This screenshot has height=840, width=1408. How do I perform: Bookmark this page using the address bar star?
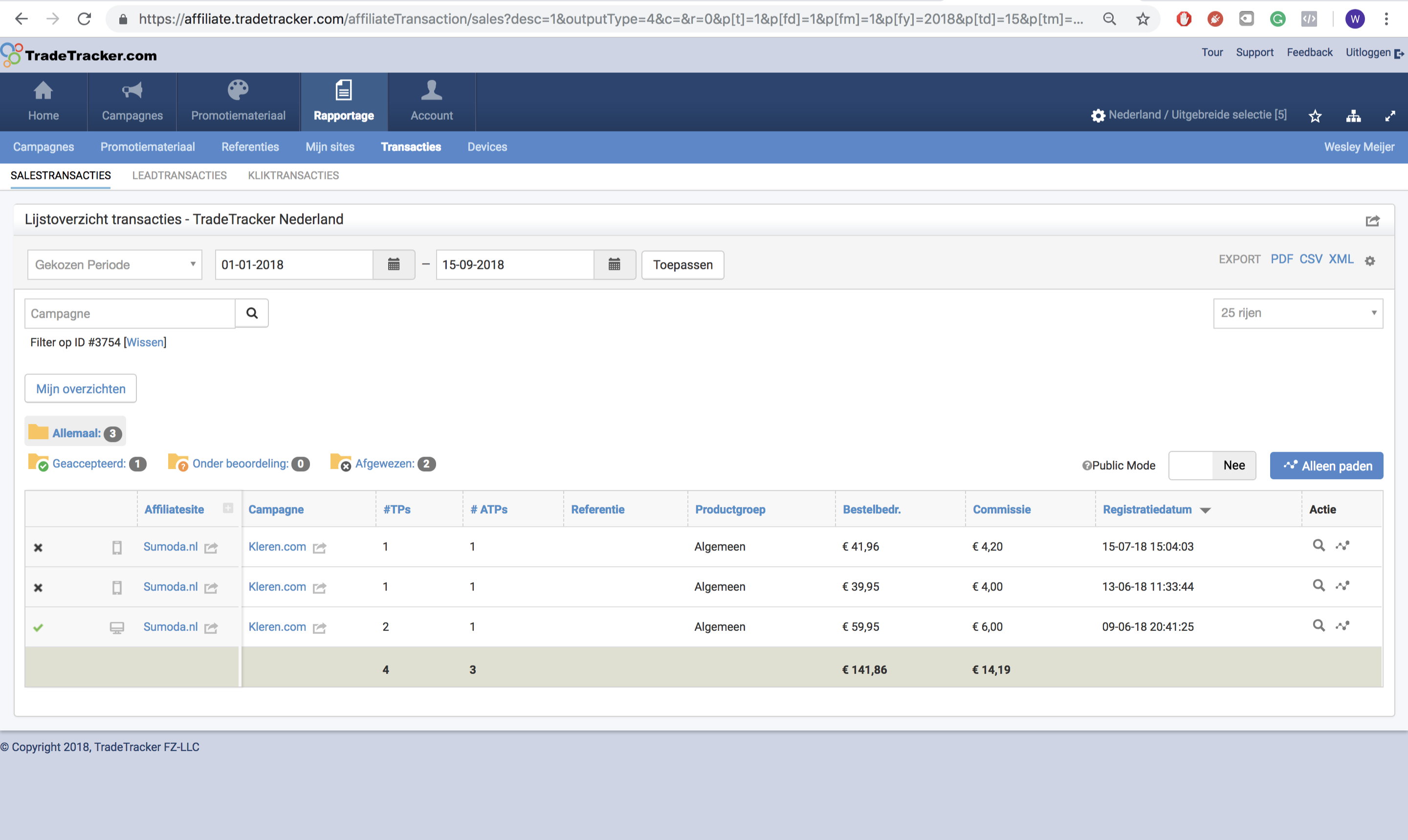pyautogui.click(x=1143, y=19)
